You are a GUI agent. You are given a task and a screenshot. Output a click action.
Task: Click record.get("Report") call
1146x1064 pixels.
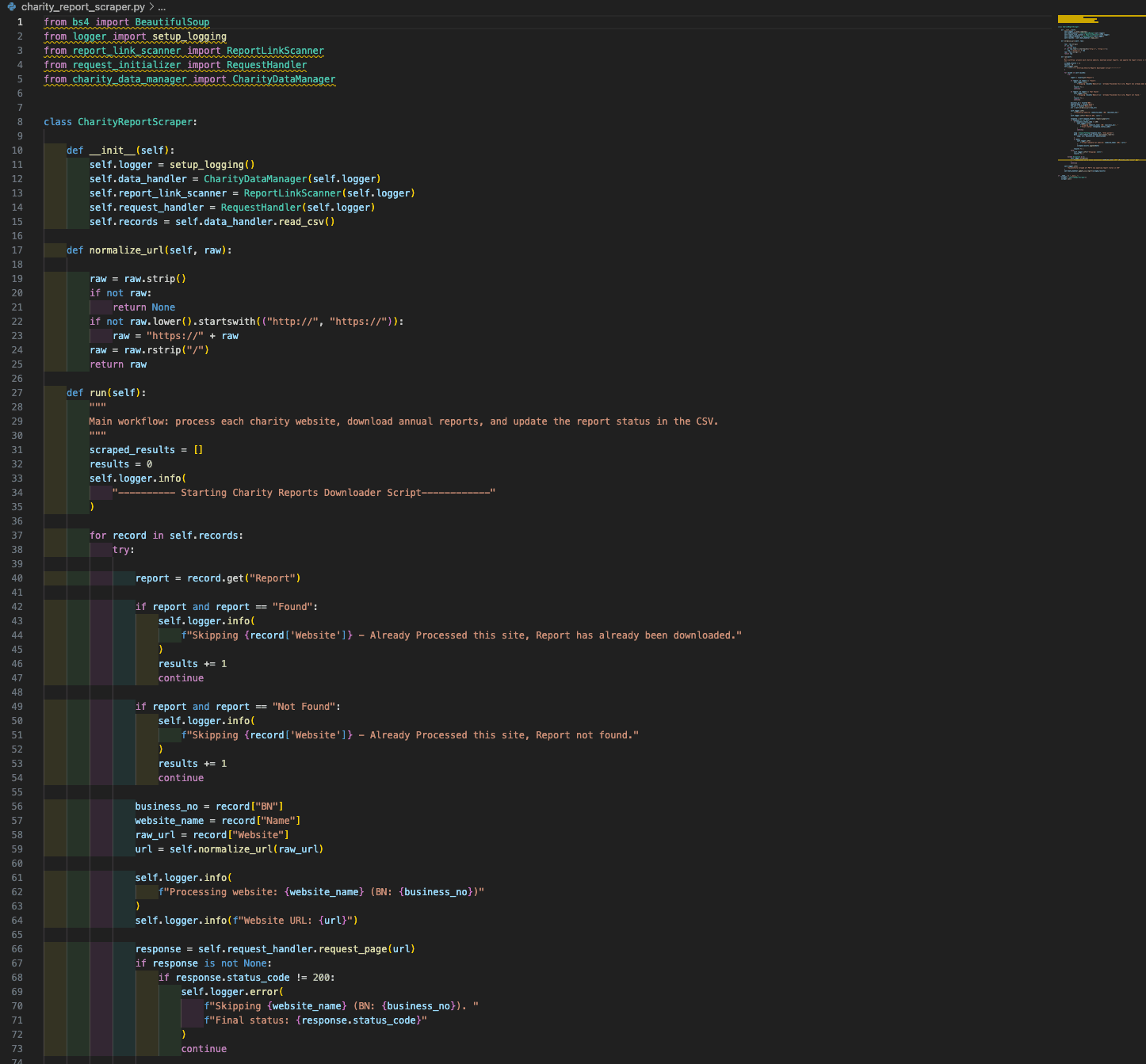244,578
